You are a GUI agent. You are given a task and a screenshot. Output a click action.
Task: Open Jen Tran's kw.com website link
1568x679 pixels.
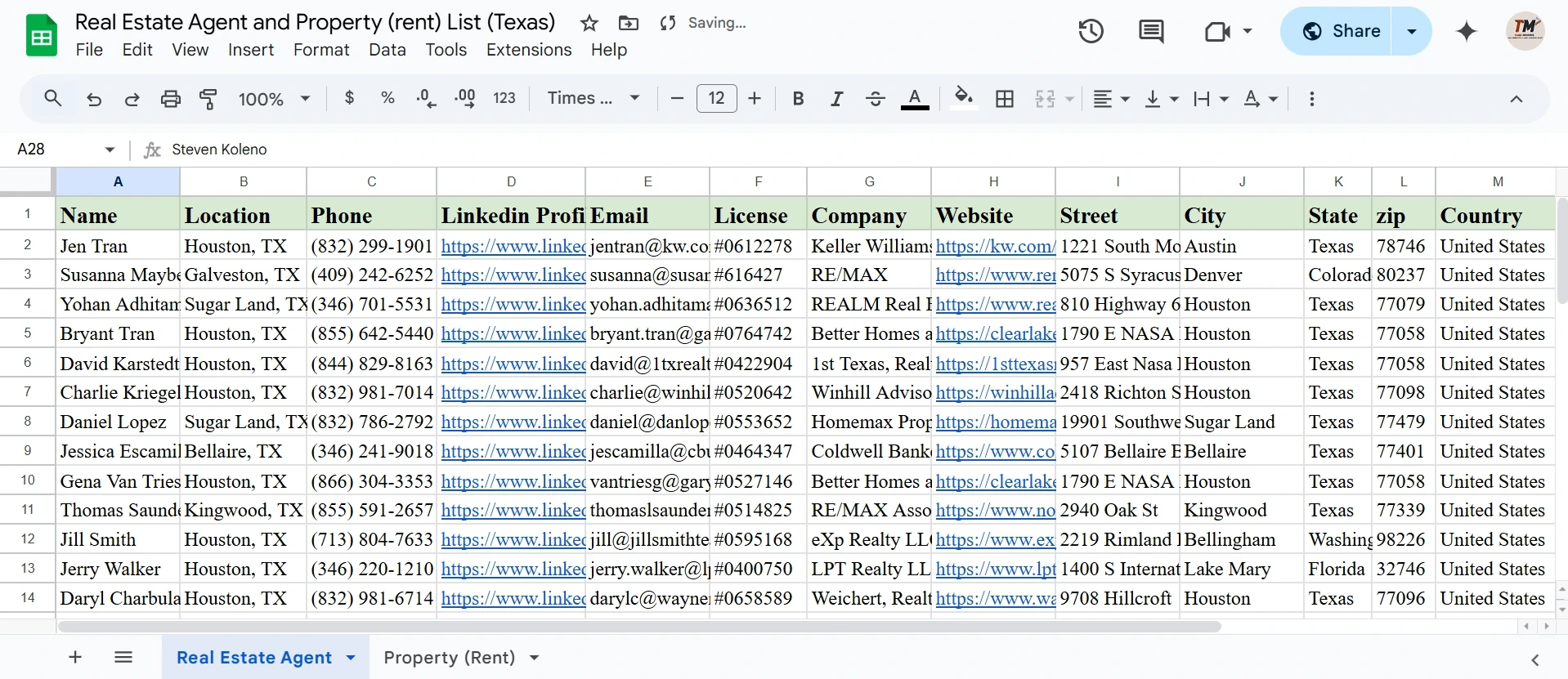tap(995, 246)
